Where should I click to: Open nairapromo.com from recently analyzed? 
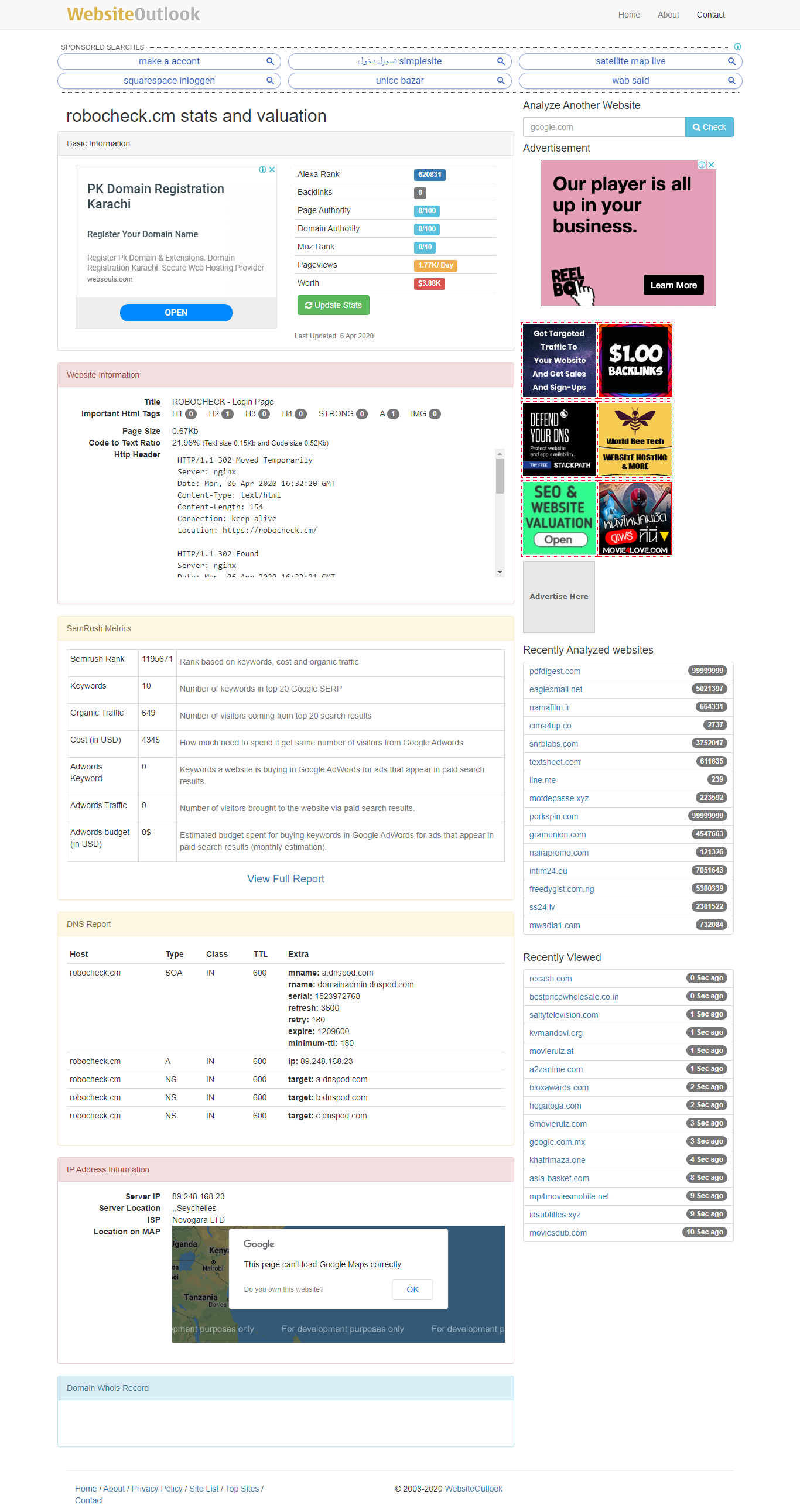tap(559, 853)
